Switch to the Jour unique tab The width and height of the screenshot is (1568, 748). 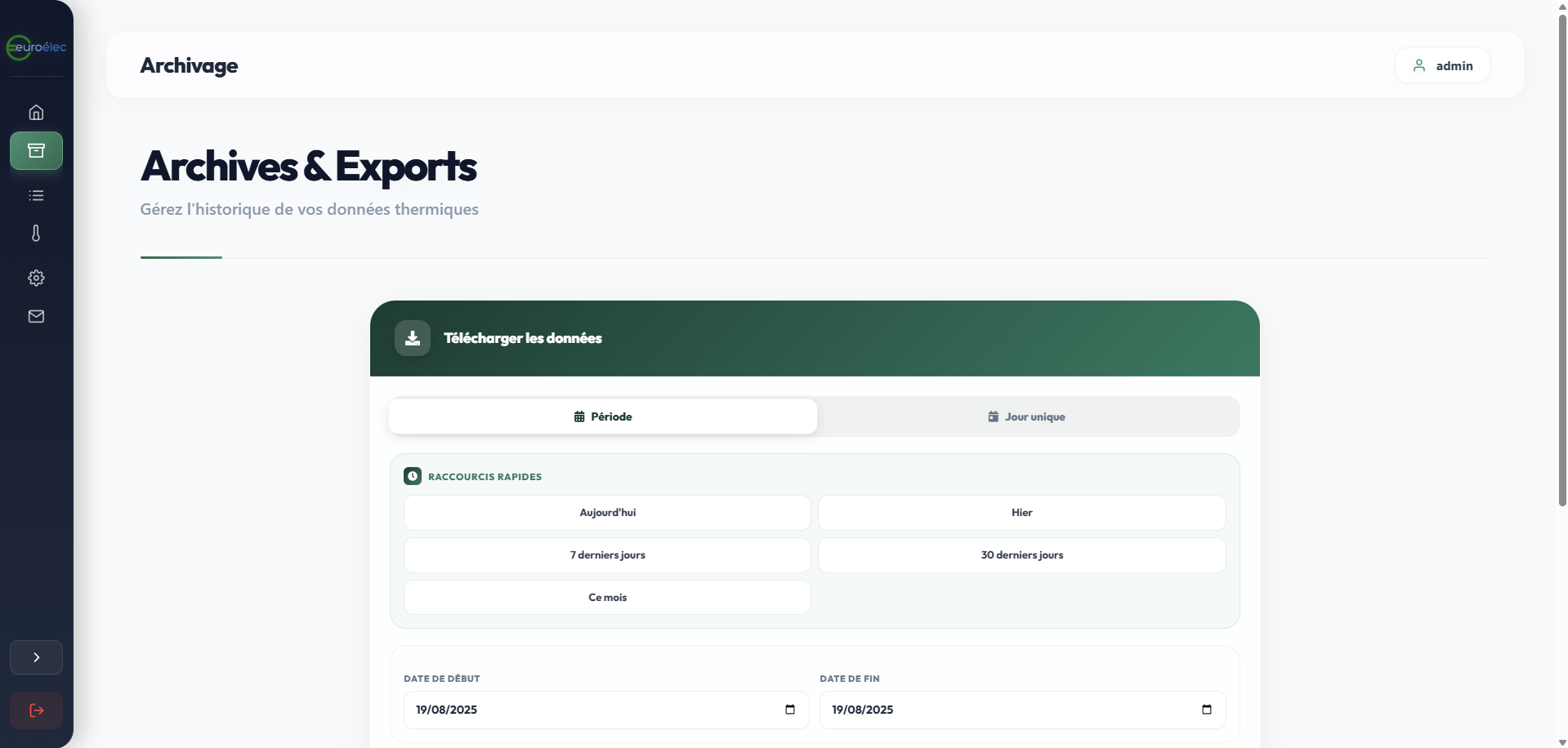coord(1027,416)
